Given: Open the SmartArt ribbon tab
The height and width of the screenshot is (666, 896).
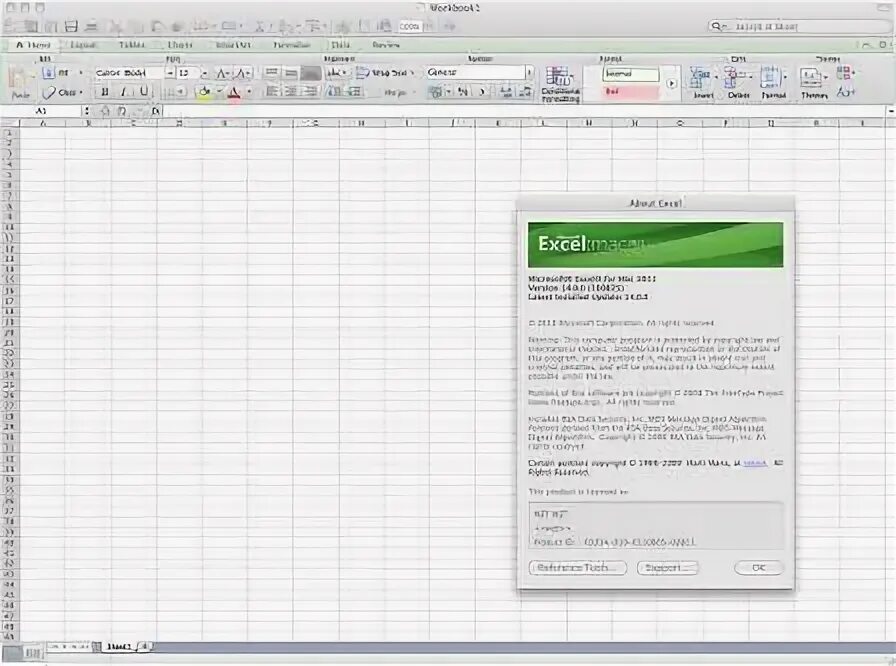Looking at the screenshot, I should pos(233,45).
